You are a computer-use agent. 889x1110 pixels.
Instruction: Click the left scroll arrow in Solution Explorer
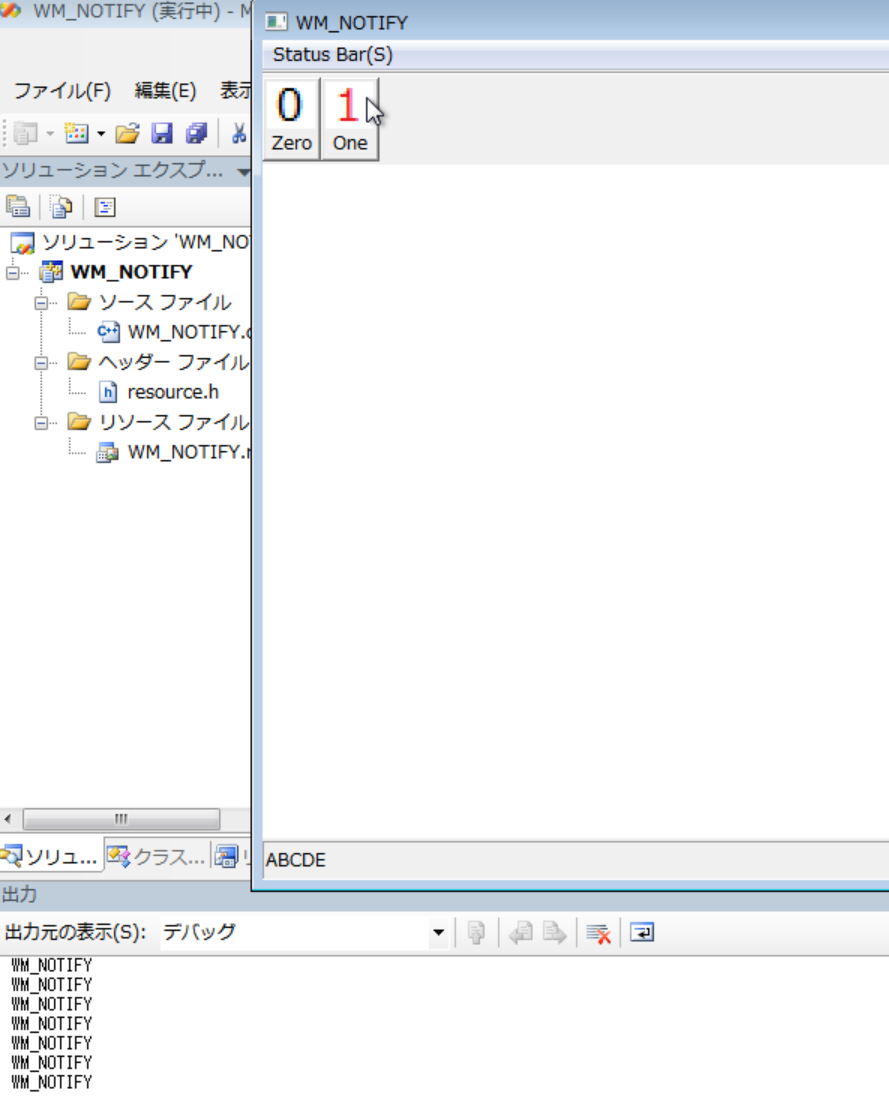click(x=8, y=819)
